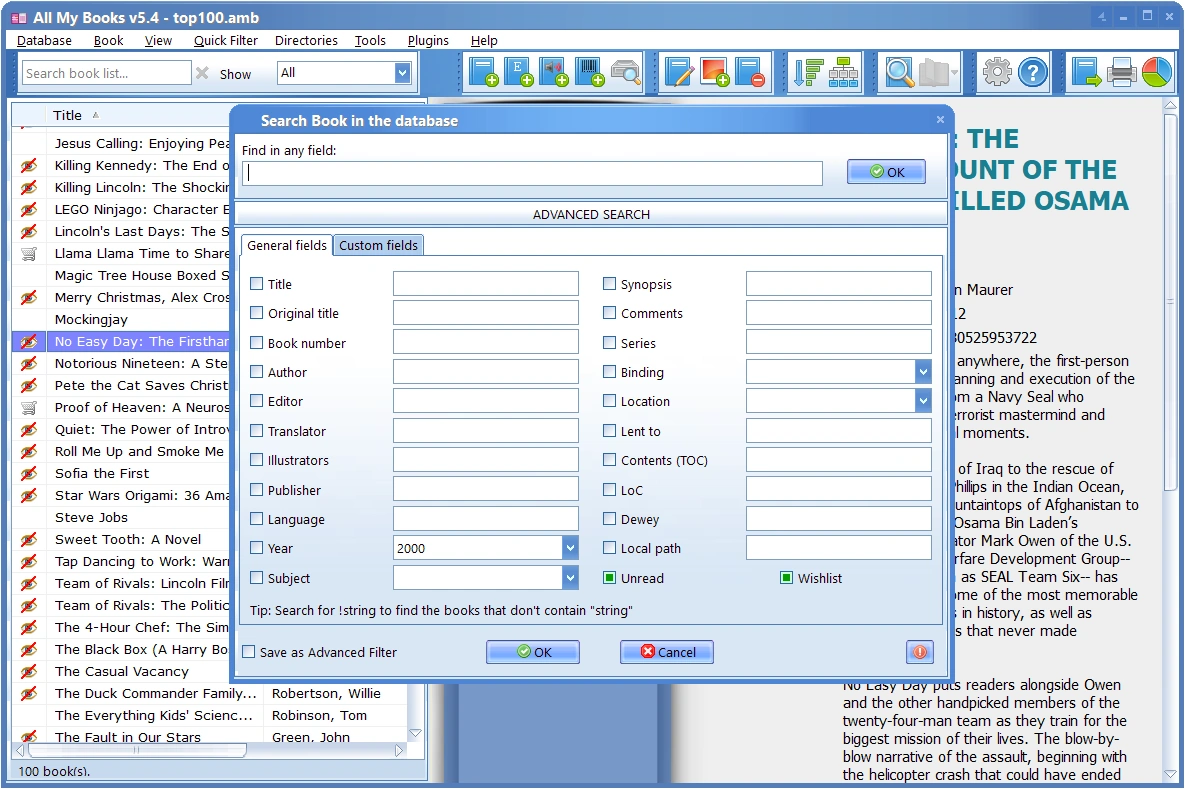Viewport: 1185px width, 789px height.
Task: Click the Group hierarchy toolbar icon
Action: pos(843,73)
